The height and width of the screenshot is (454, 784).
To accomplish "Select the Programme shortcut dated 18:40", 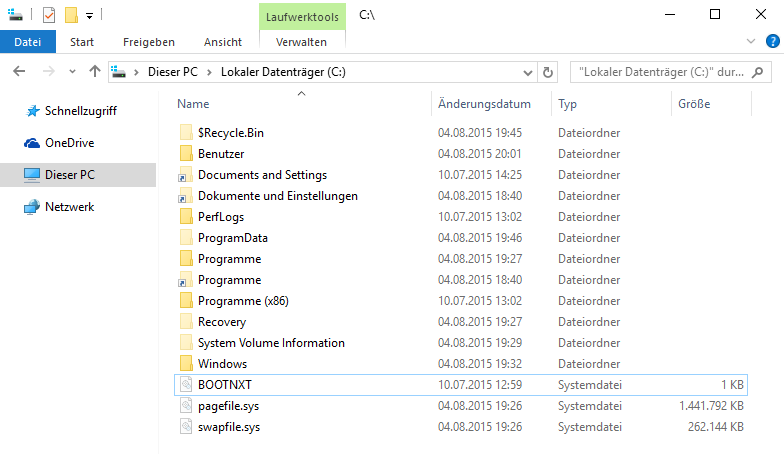I will 185,280.
